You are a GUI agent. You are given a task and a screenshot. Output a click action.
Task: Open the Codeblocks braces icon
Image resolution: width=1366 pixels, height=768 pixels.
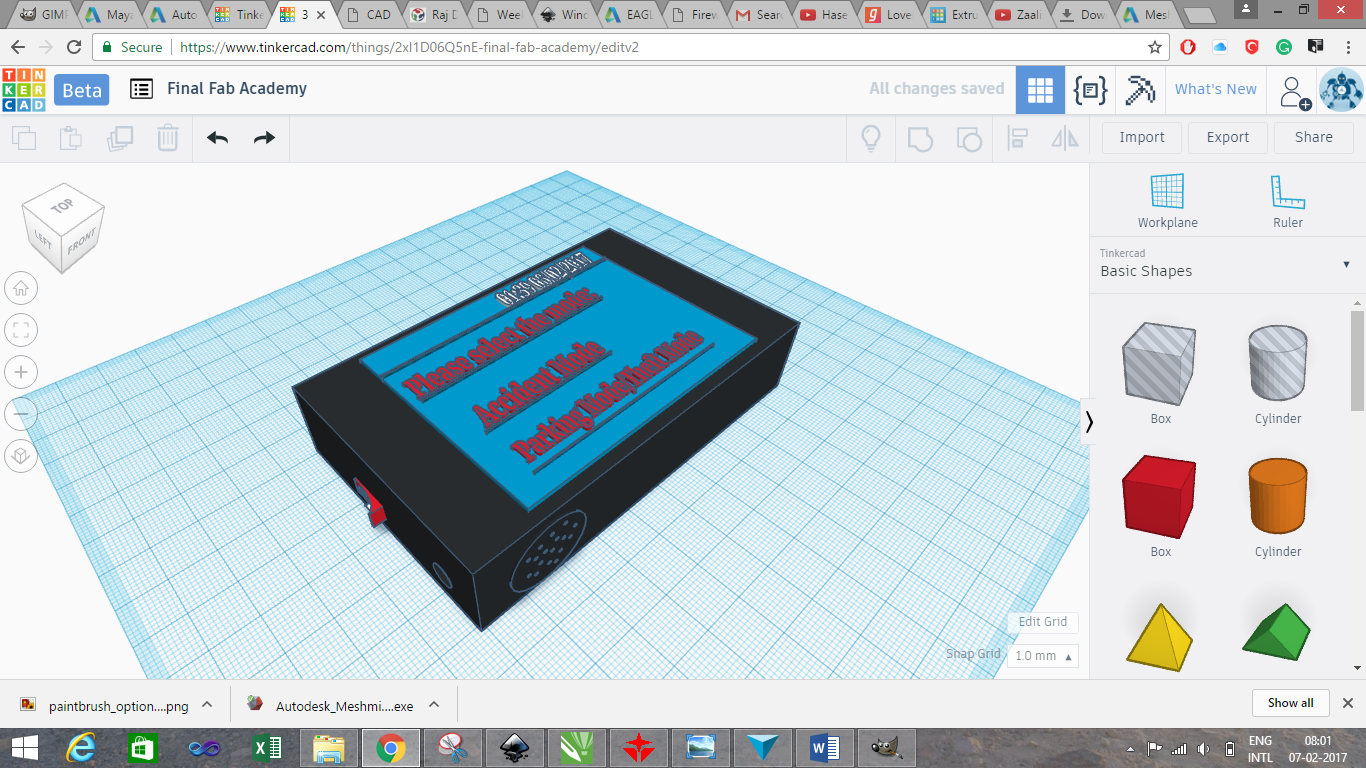1089,90
